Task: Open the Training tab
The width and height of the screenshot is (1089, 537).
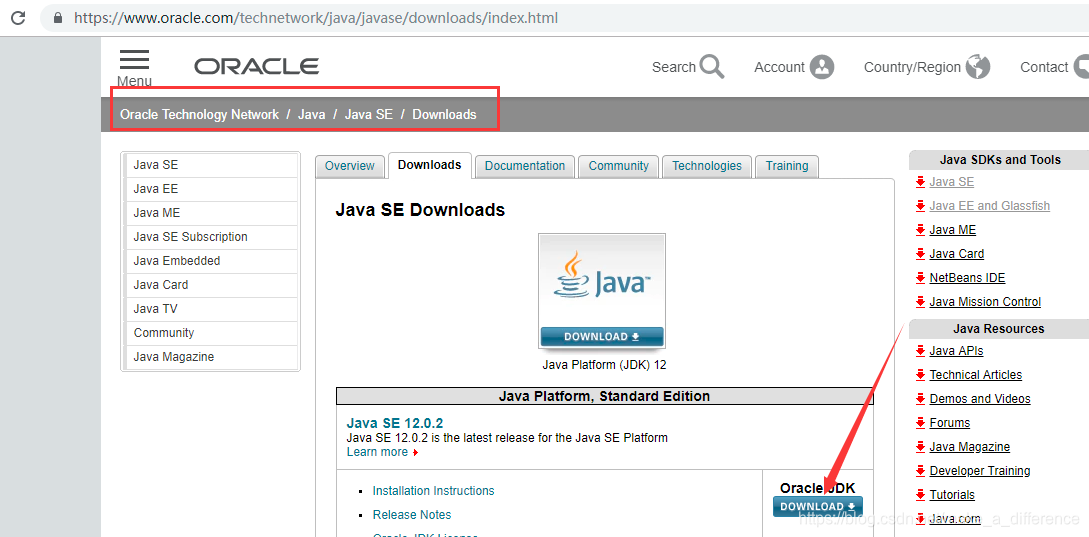Action: click(787, 166)
